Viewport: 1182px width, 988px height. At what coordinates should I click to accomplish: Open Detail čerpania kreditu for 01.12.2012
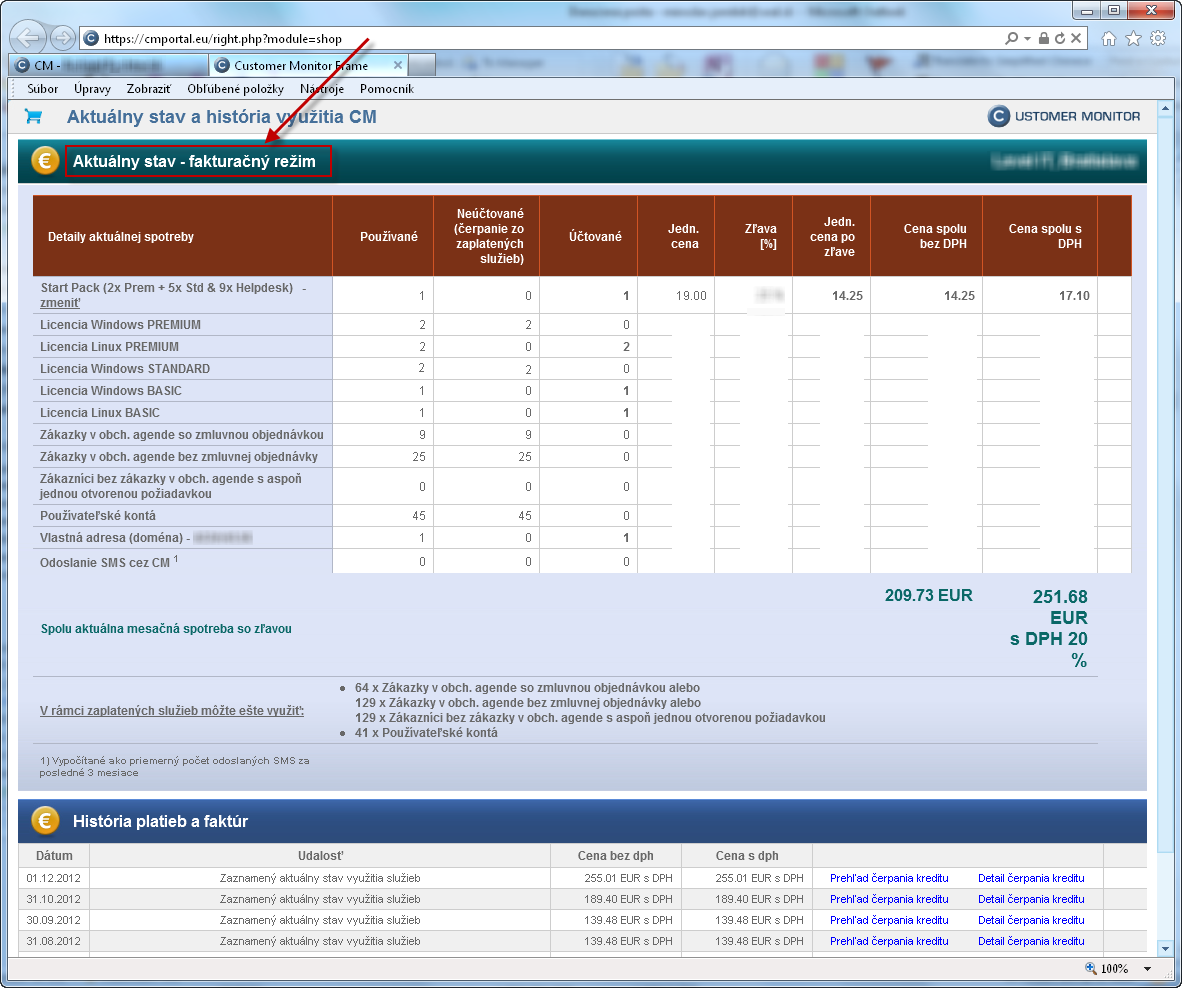coord(1030,878)
